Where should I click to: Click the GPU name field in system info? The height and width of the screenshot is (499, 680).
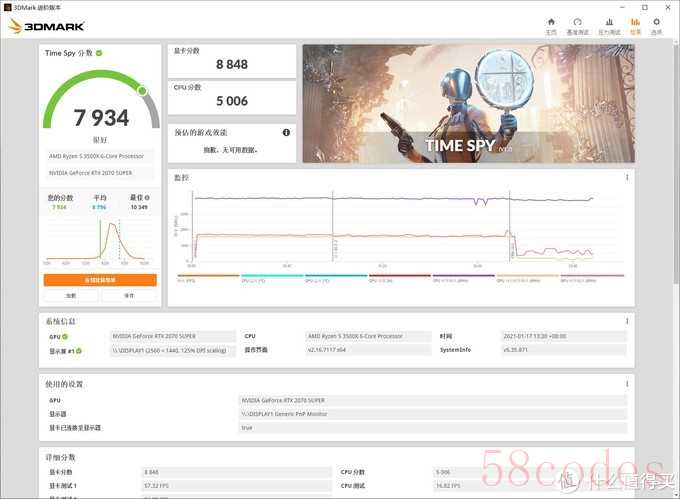point(173,336)
